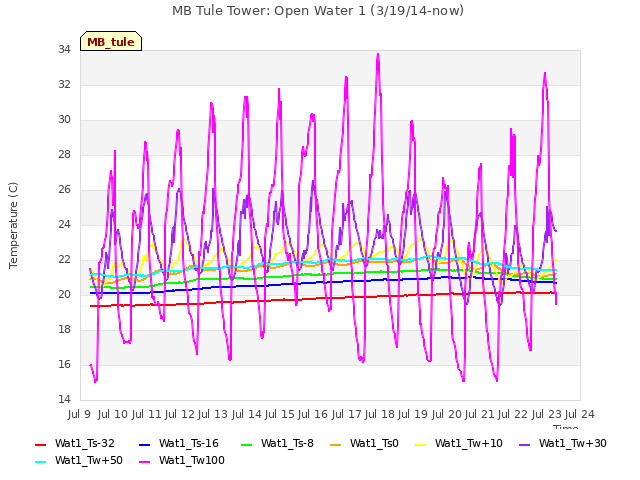
Task: Click the 18 y-axis tick label
Action: tap(64, 330)
